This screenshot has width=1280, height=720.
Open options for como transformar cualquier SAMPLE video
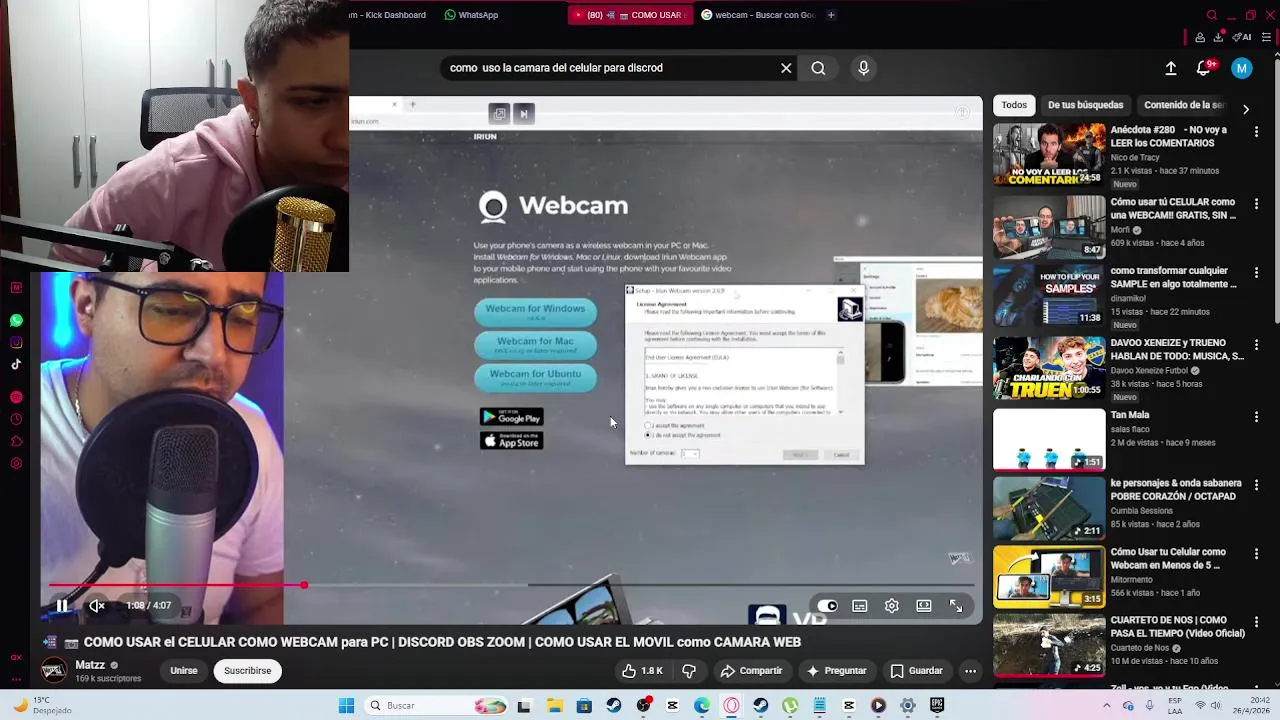[1256, 272]
